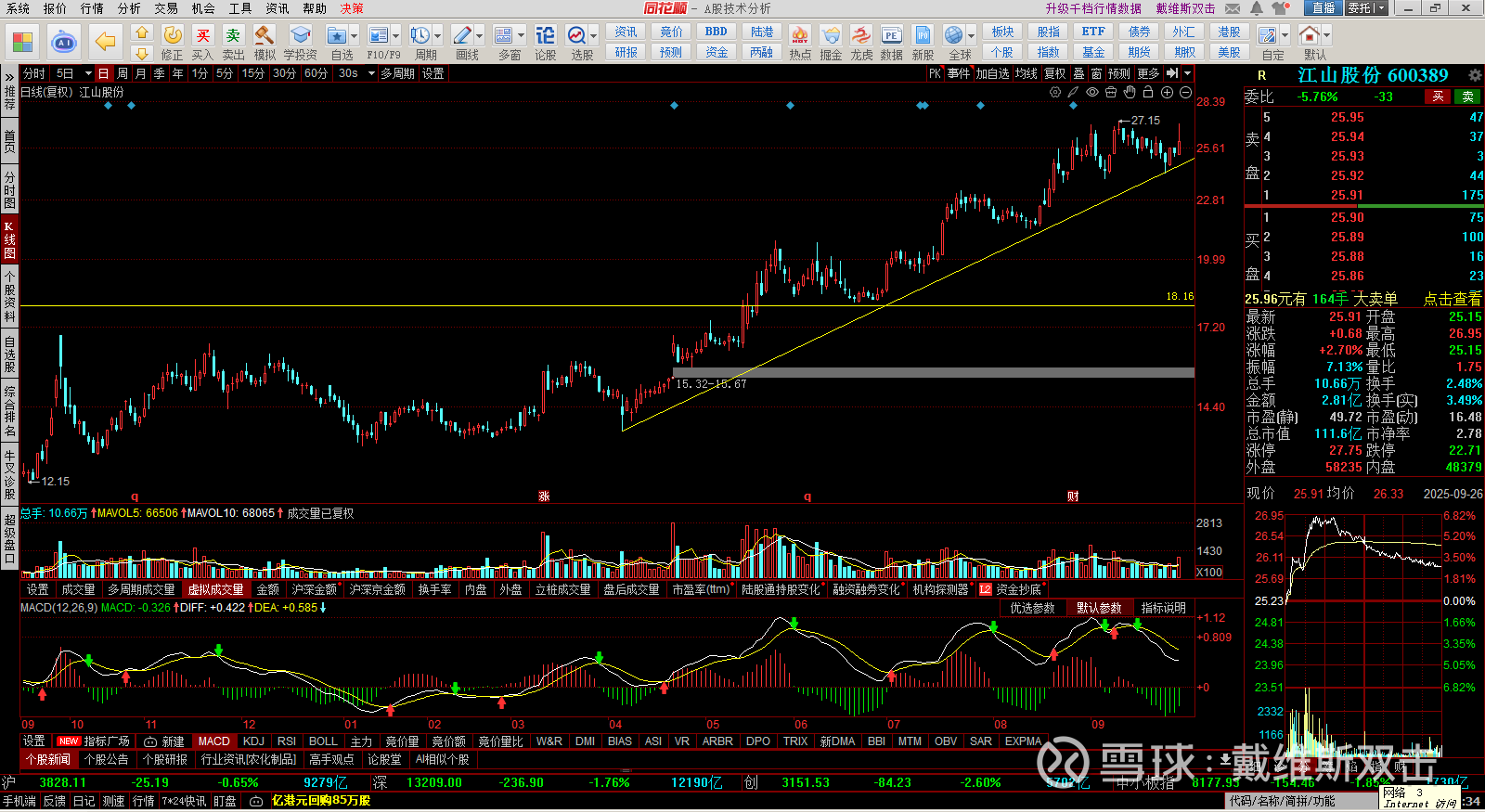Screen dimensions: 1485x812
Task: Click the 点击查看 link for large orders
Action: coord(1452,299)
